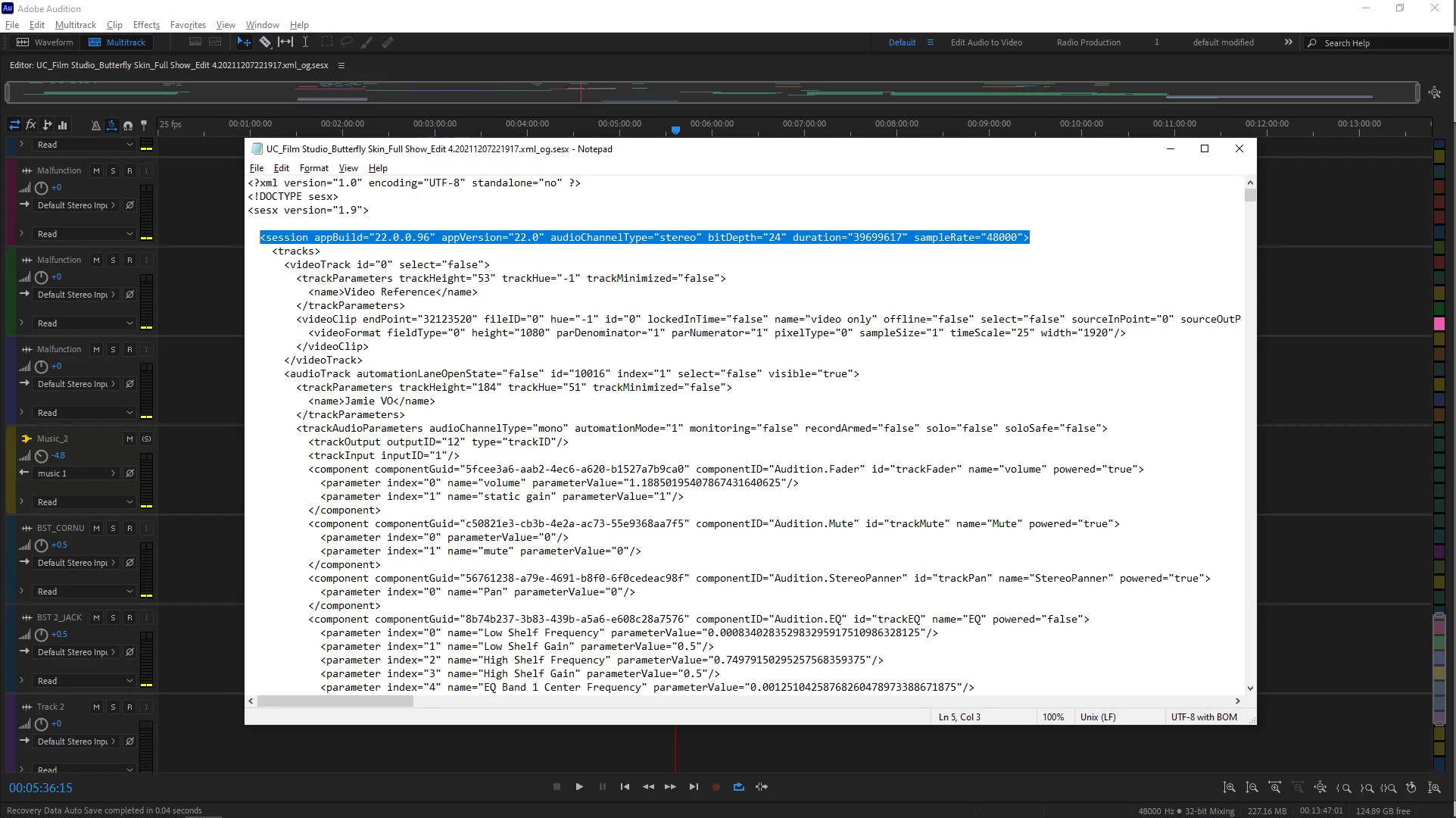The image size is (1456, 818).
Task: Click the snapping magnet icon
Action: (127, 125)
